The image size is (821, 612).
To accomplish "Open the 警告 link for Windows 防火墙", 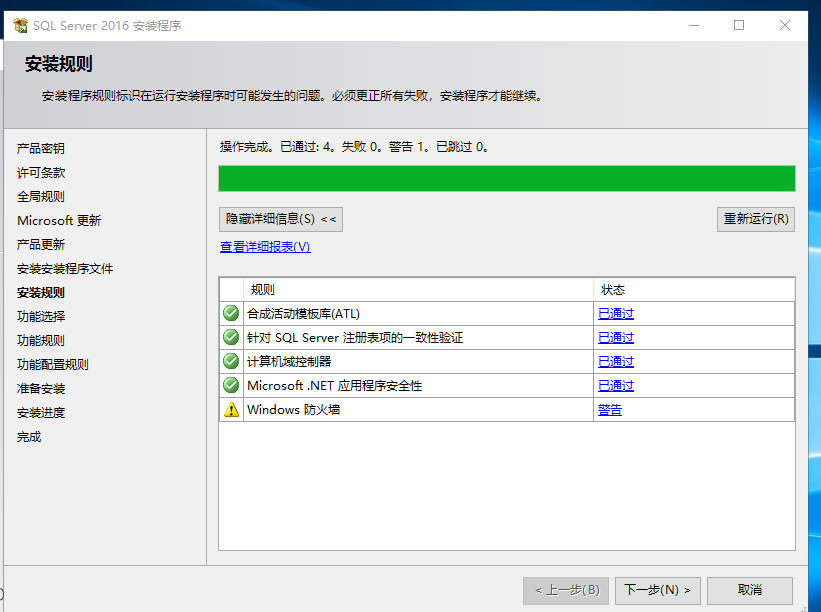I will point(610,410).
